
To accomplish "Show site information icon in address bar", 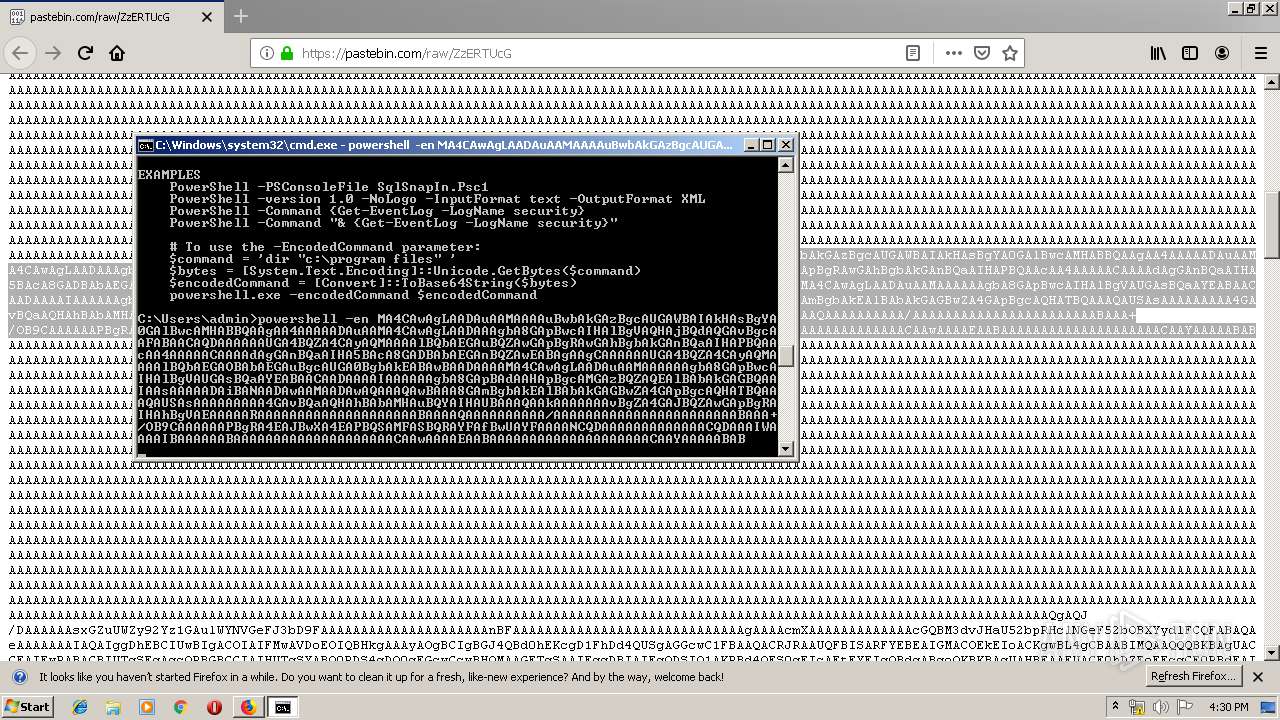I will pos(267,54).
